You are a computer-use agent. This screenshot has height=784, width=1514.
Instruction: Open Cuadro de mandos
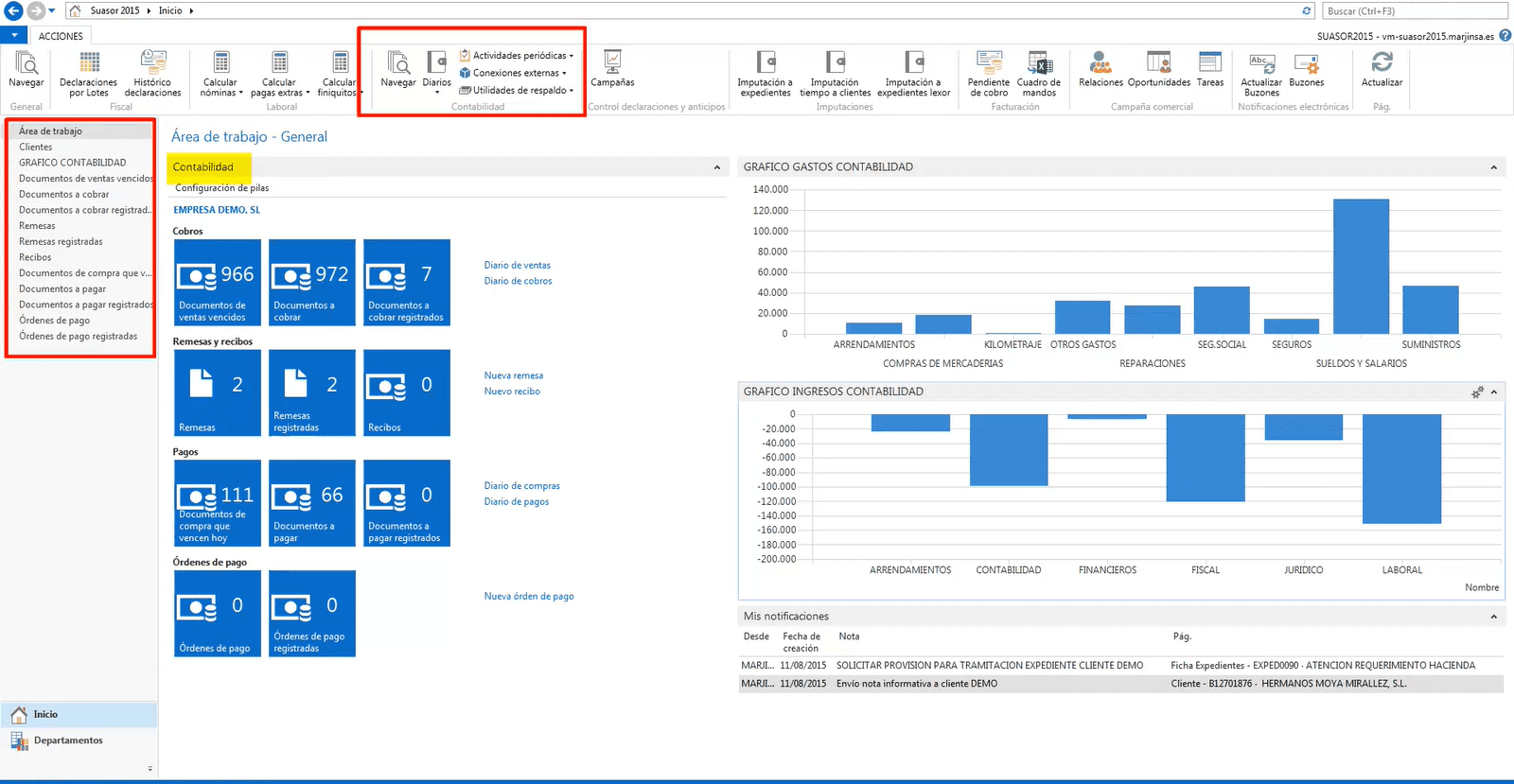pos(1039,74)
